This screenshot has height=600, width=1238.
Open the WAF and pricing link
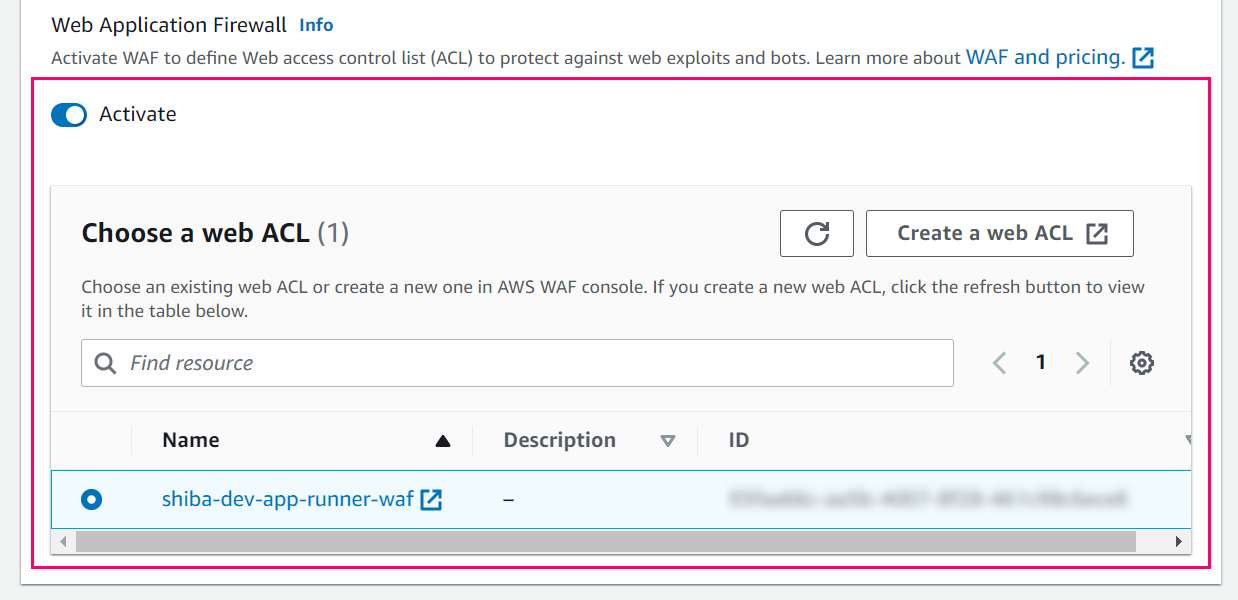[1045, 57]
